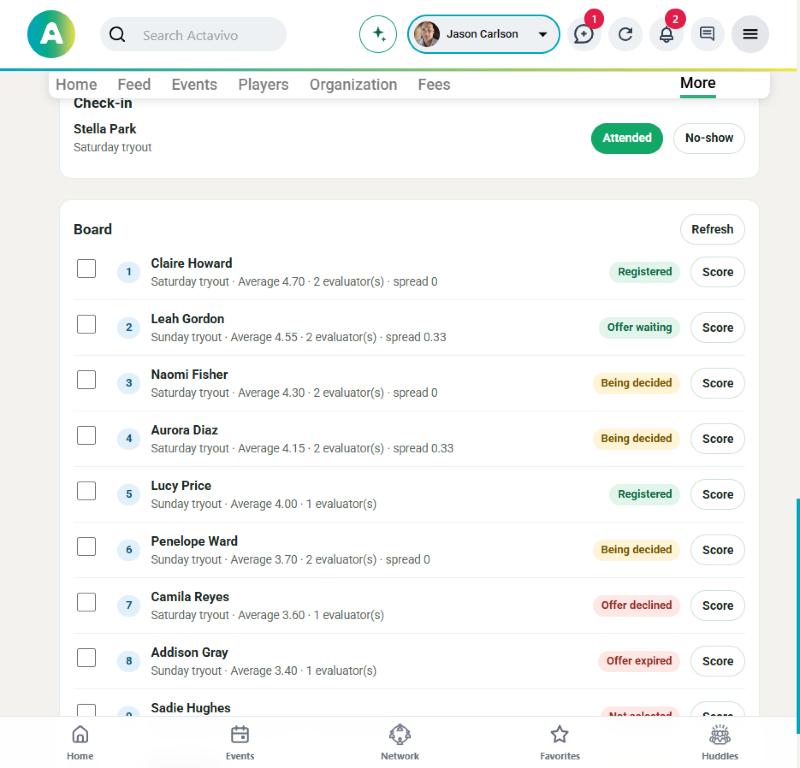
Task: Mark Stella Park as No-show
Action: (709, 138)
